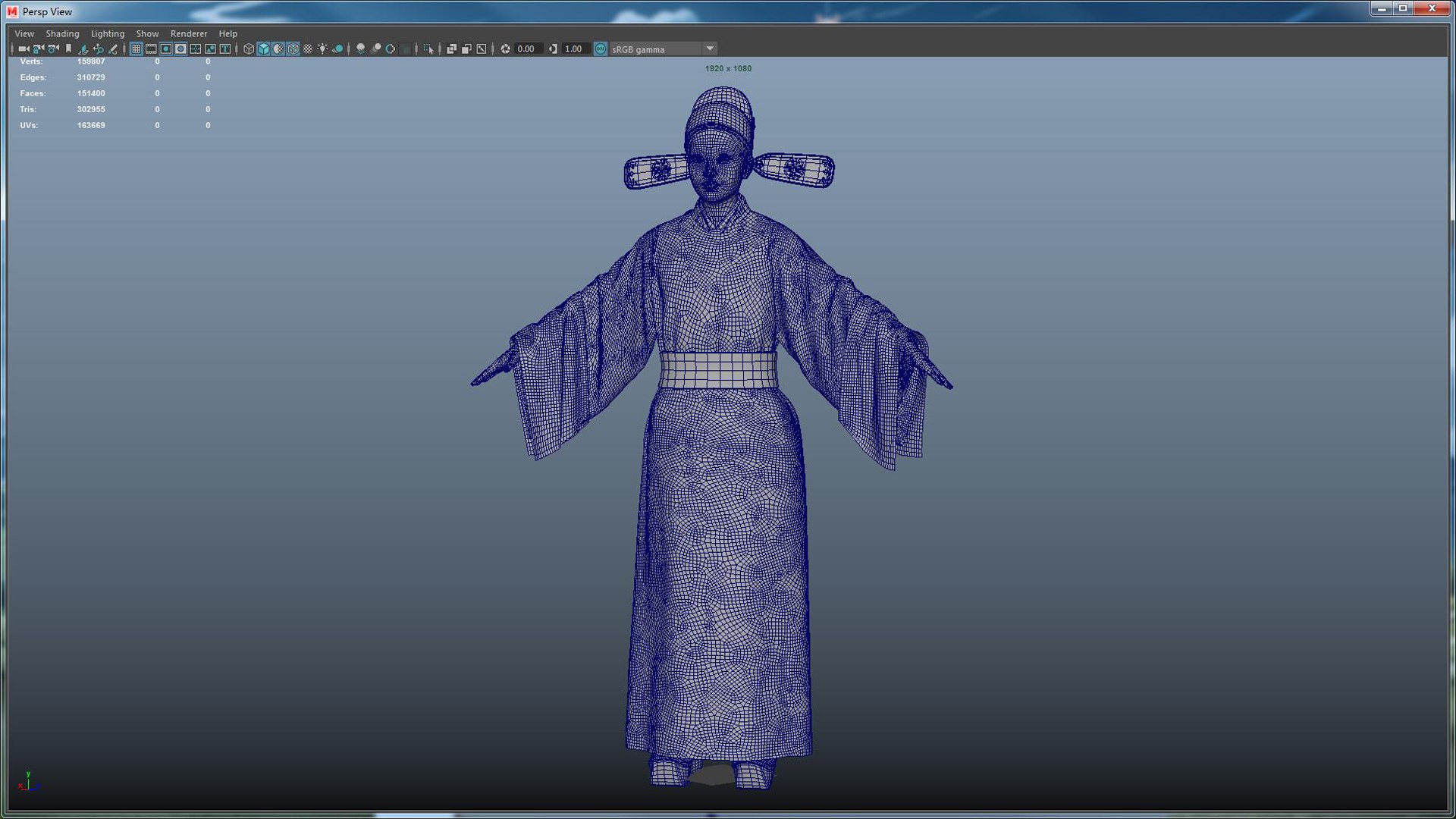Image resolution: width=1456 pixels, height=819 pixels.
Task: Open the Show menu
Action: tap(147, 33)
